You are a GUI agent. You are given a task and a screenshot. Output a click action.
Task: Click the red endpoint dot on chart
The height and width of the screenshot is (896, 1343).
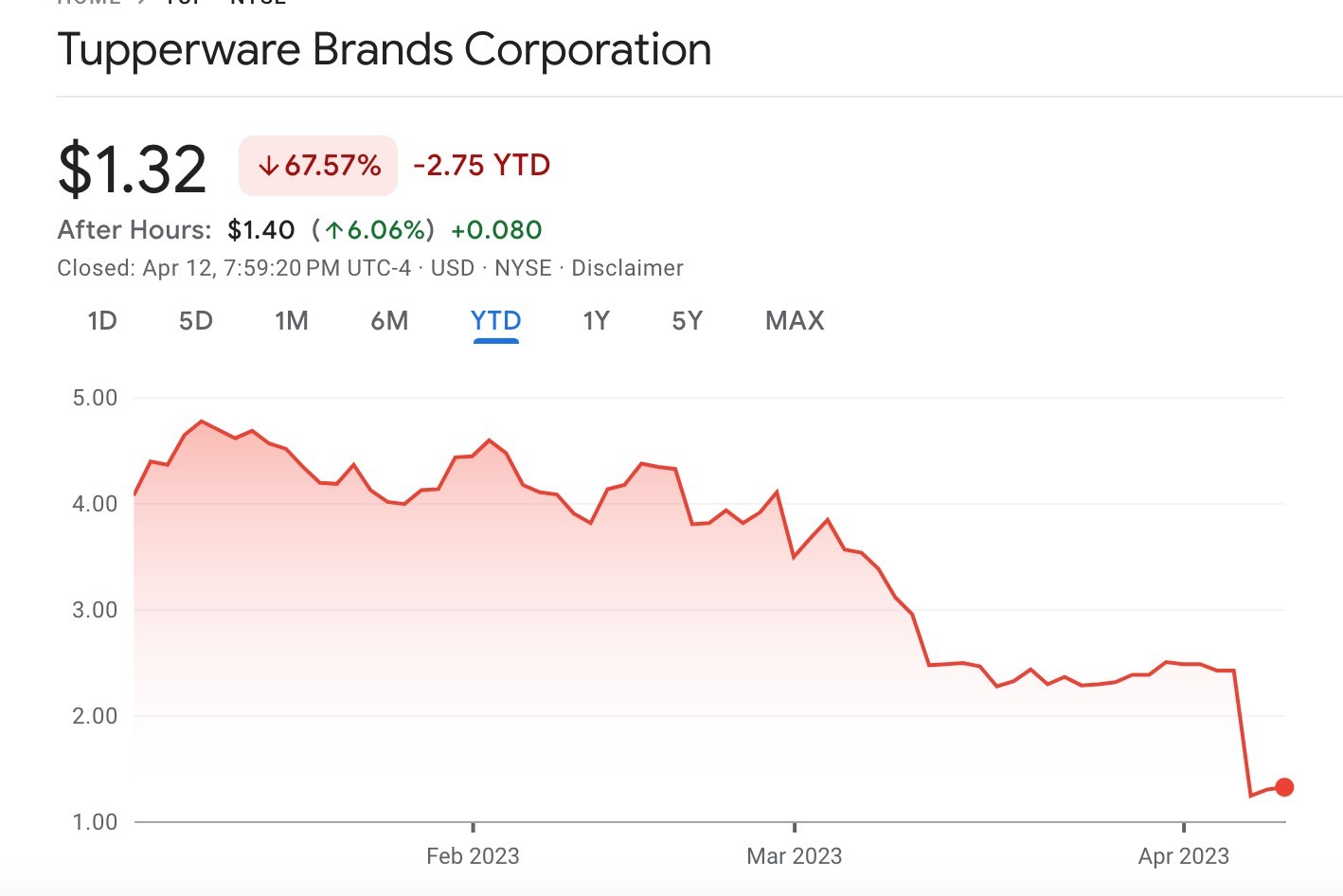tap(1284, 787)
